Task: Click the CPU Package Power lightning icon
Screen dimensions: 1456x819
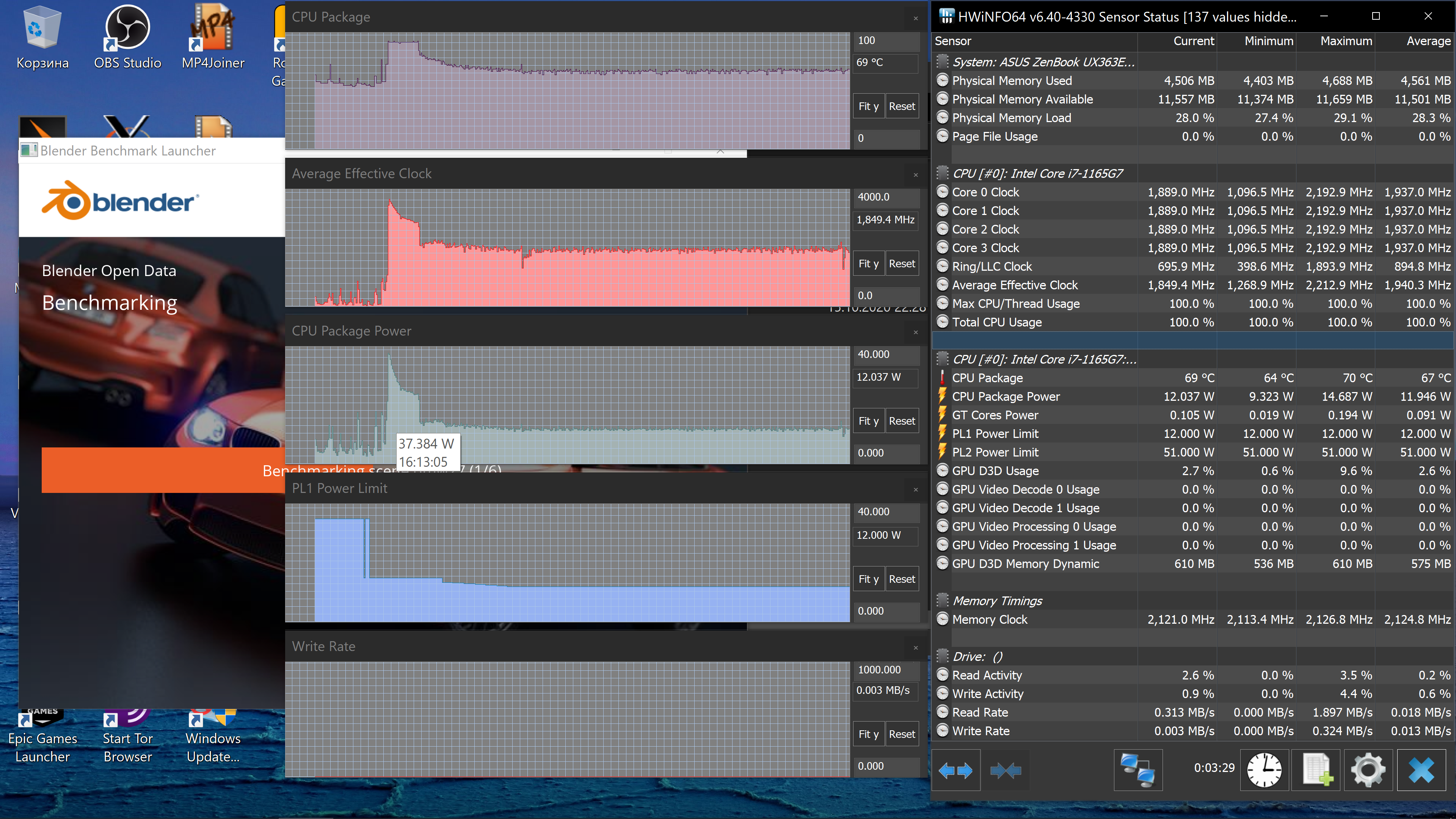Action: [x=942, y=396]
